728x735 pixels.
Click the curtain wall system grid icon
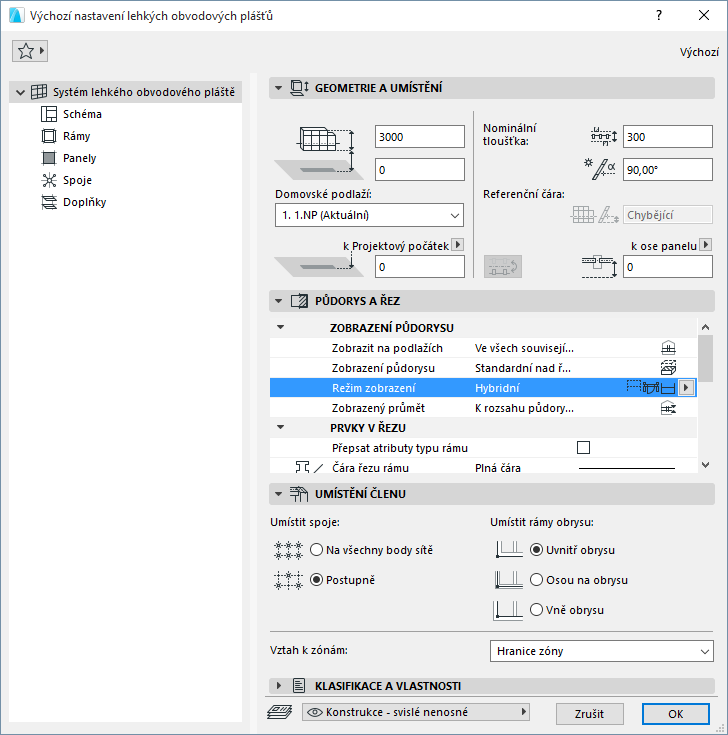(x=39, y=92)
